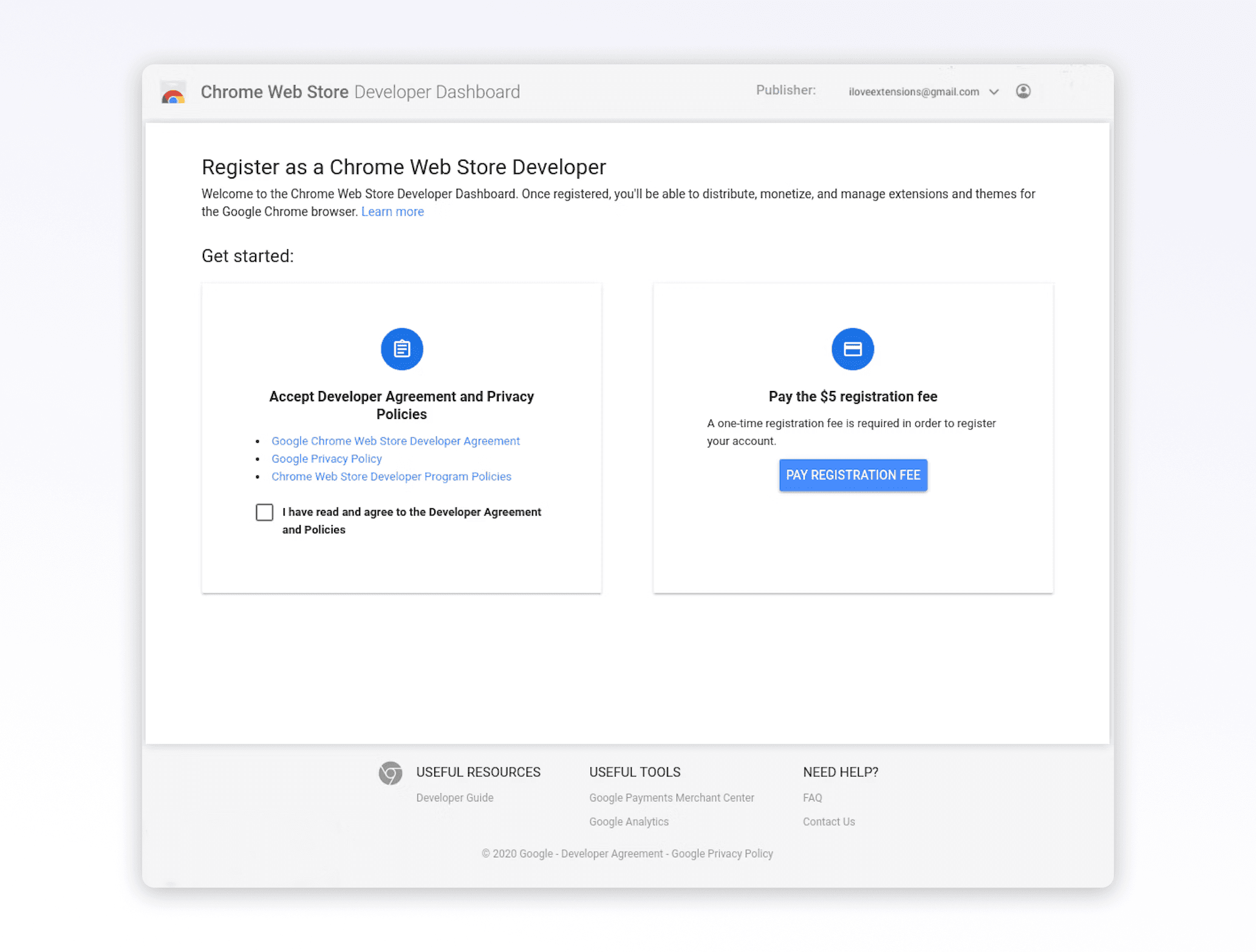Click the Get started: heading
The height and width of the screenshot is (952, 1256).
(x=248, y=256)
